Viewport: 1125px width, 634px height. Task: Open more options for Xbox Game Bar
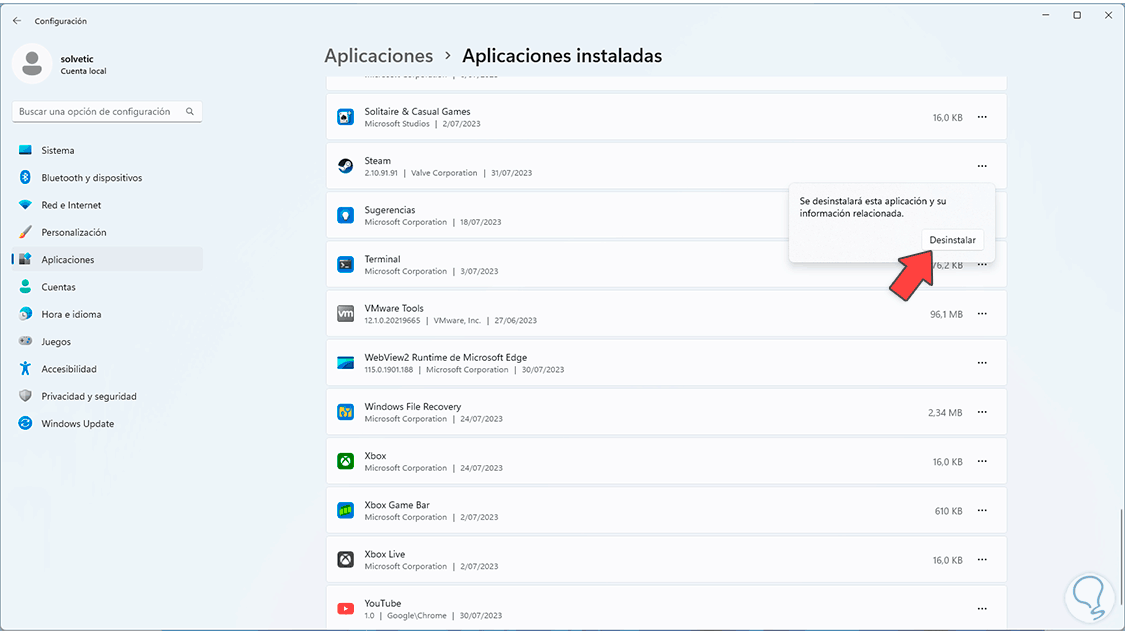point(982,511)
